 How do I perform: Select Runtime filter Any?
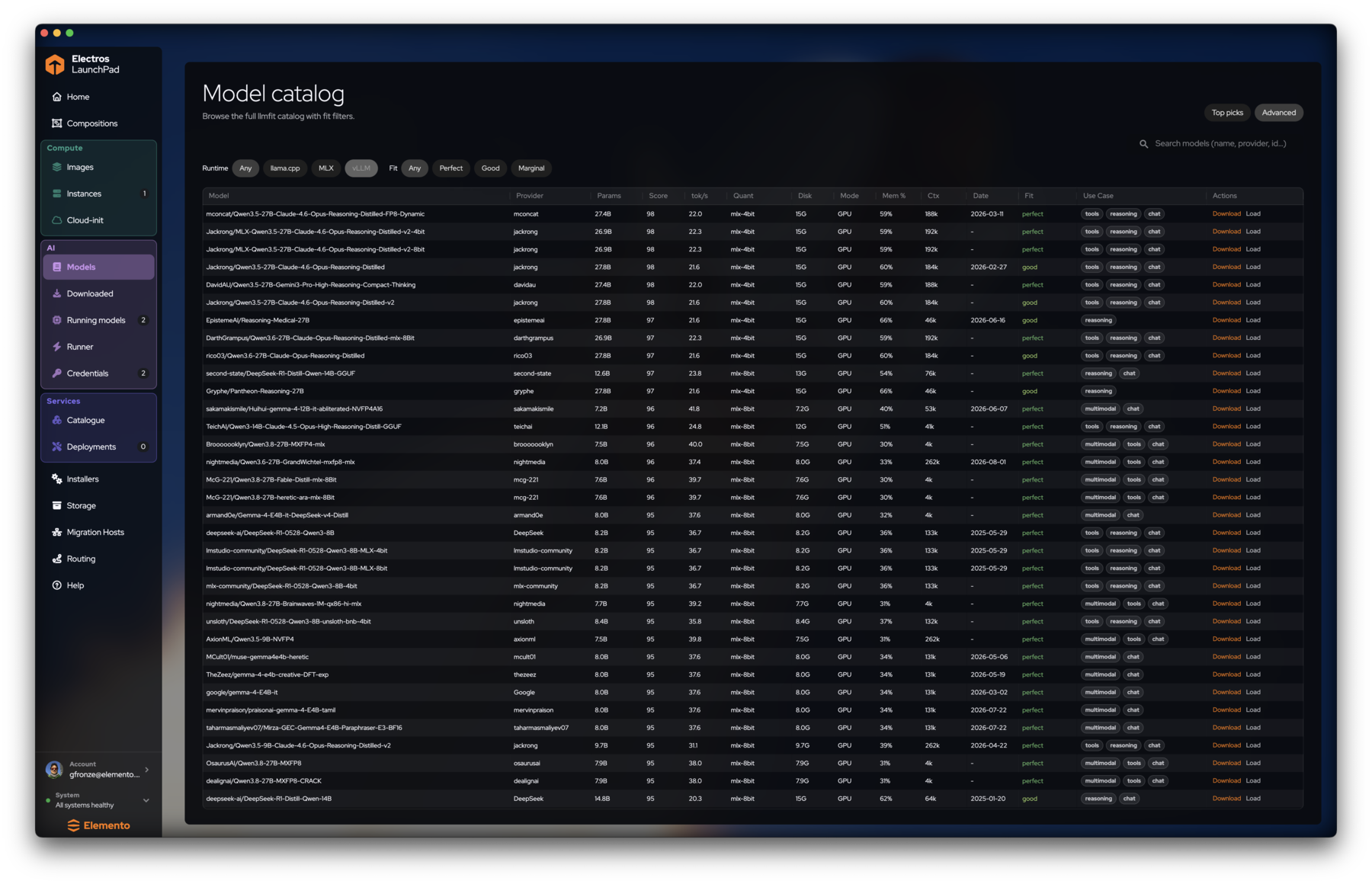(245, 168)
